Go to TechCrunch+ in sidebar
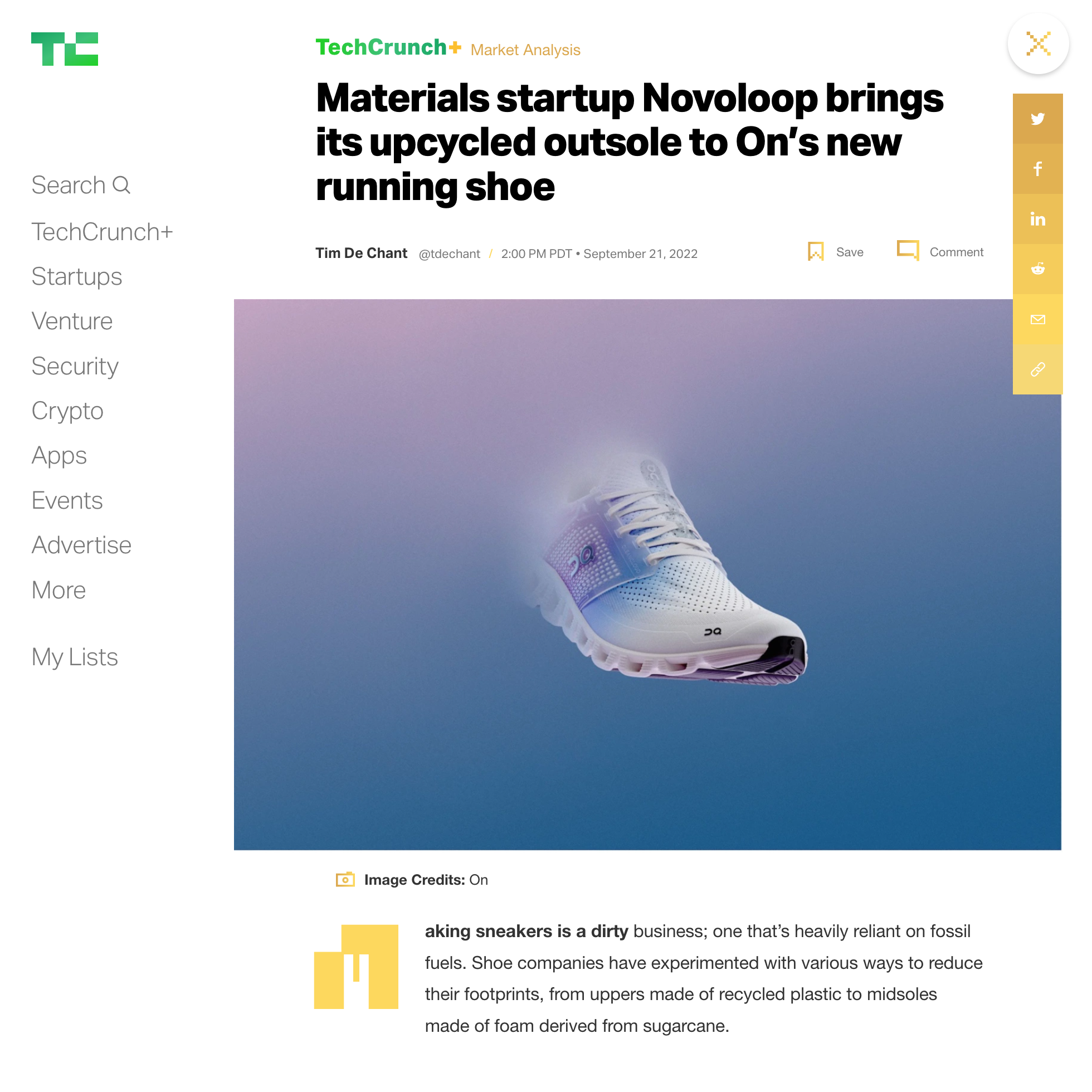 (102, 232)
